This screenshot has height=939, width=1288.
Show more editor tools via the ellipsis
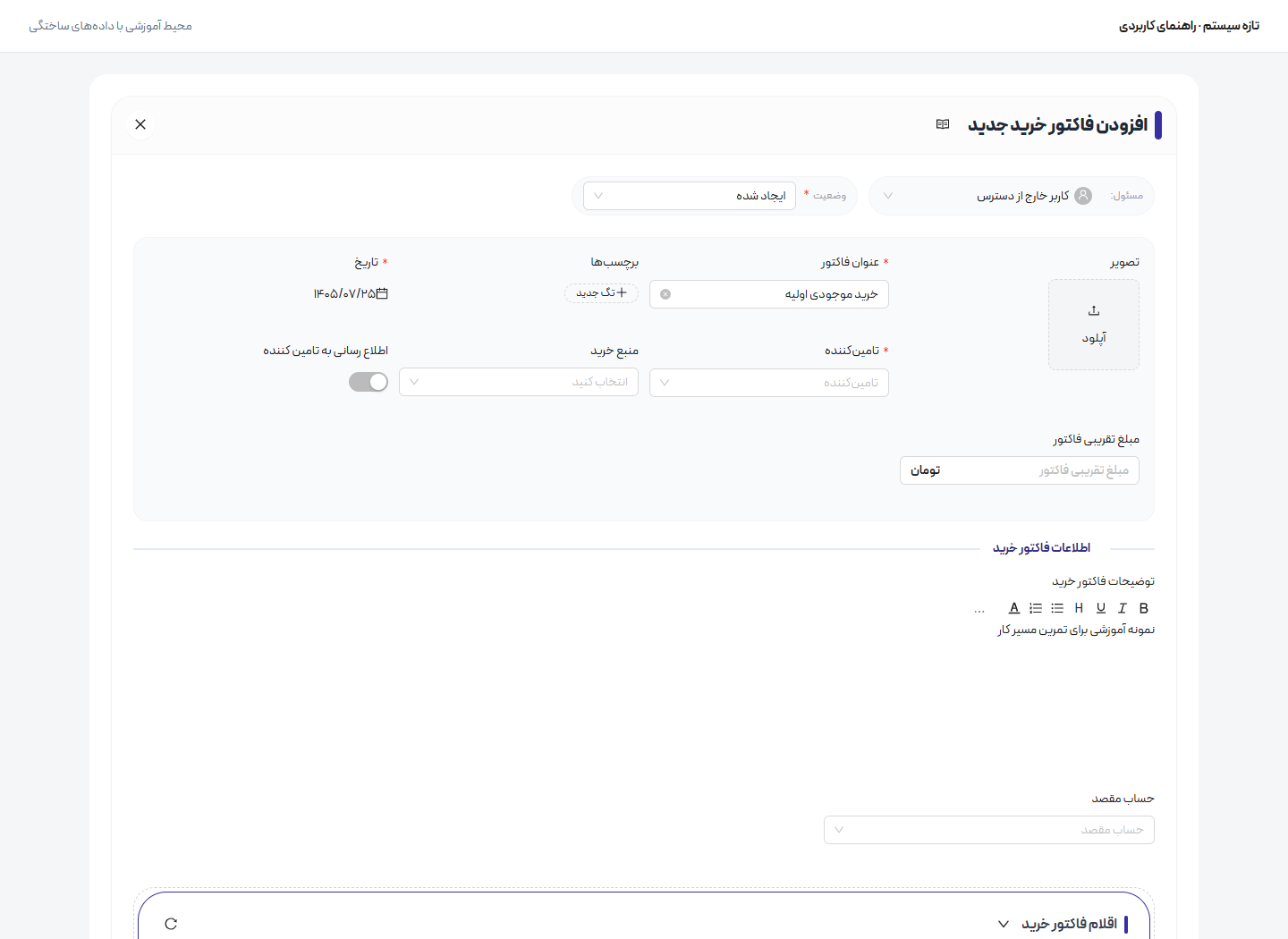(x=979, y=610)
